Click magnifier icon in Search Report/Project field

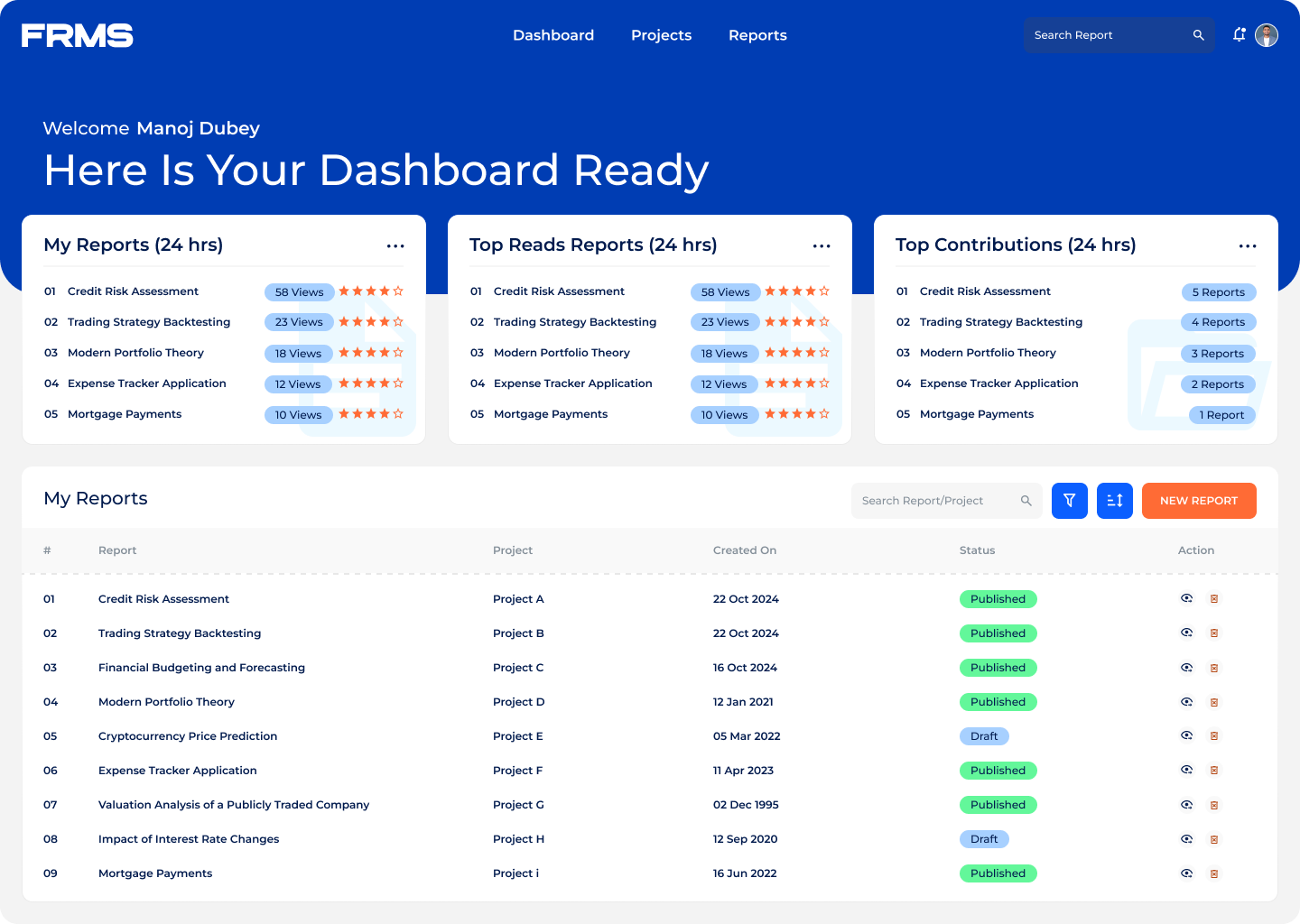click(1026, 501)
